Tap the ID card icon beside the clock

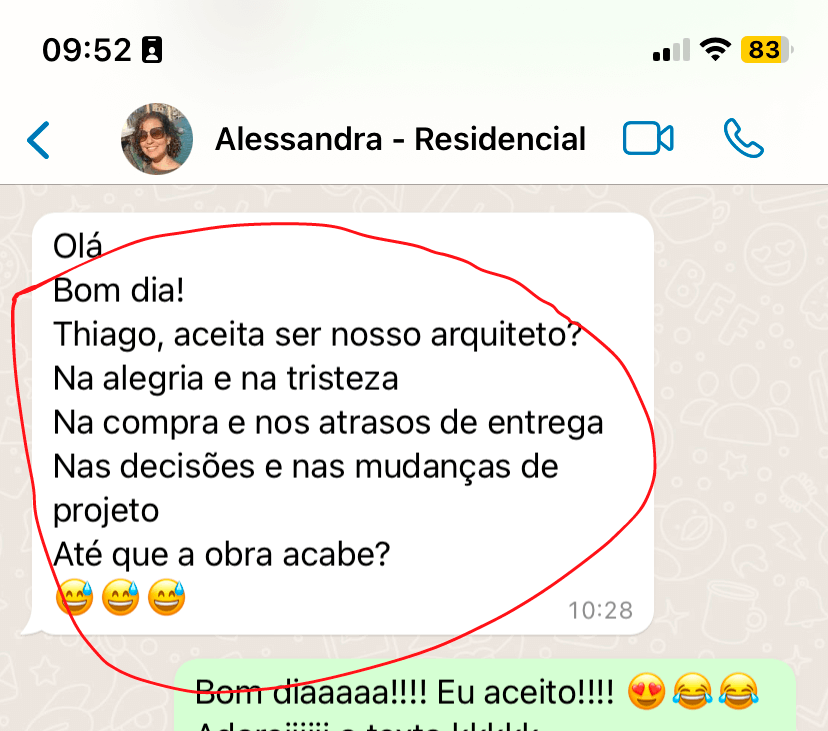152,50
